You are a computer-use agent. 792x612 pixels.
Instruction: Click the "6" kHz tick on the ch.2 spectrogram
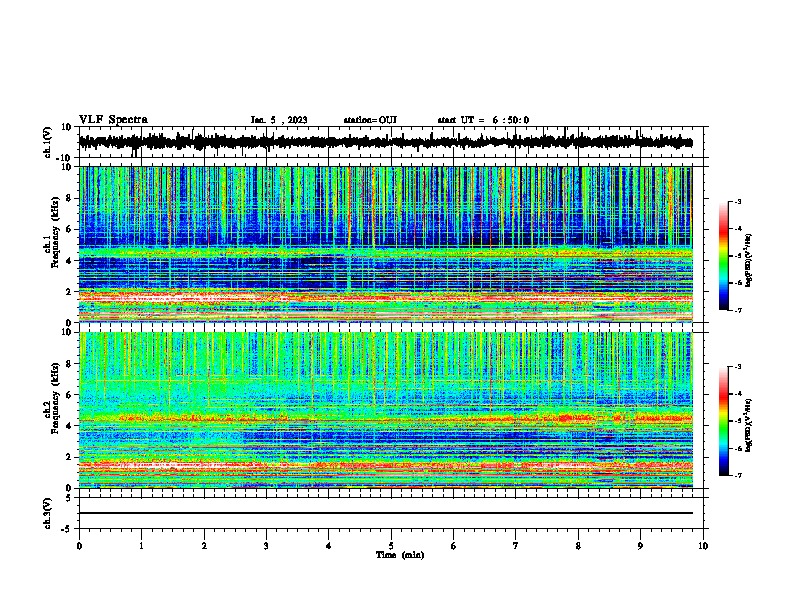[69, 395]
